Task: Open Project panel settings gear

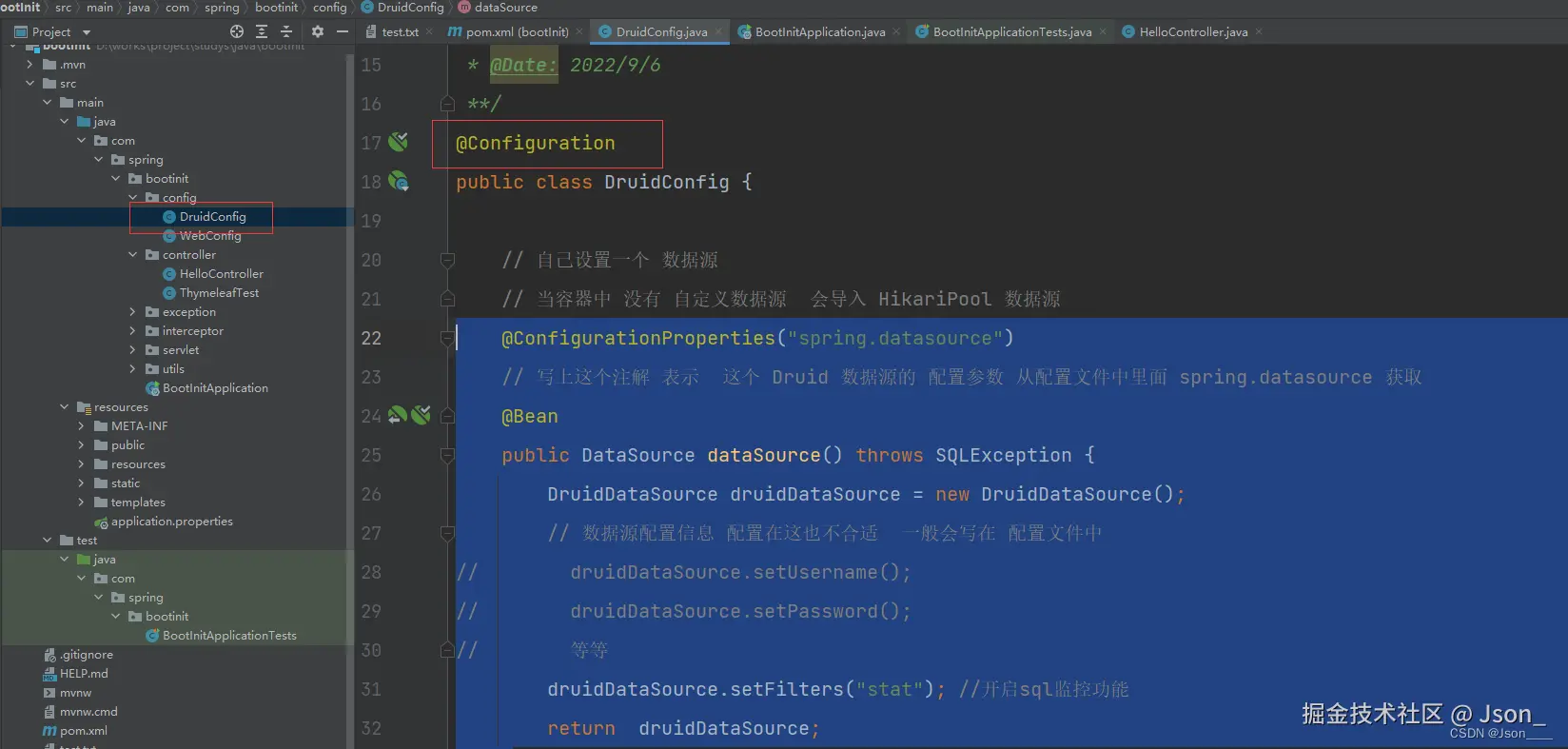Action: tap(318, 31)
